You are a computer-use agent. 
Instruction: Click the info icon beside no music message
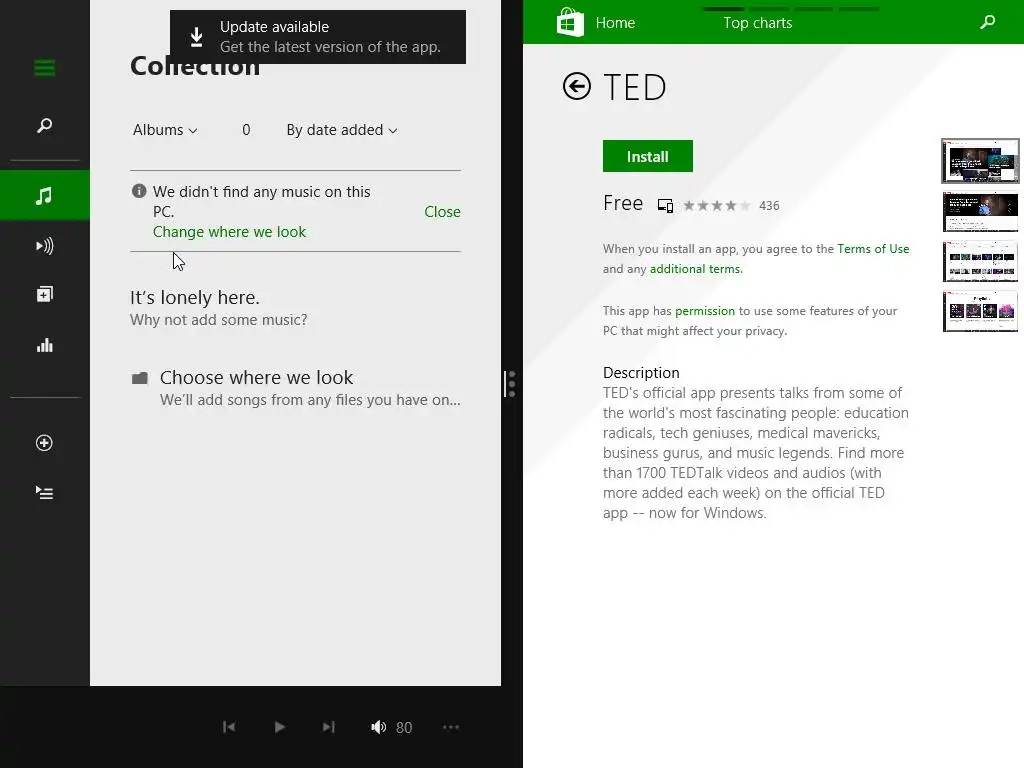(x=139, y=191)
